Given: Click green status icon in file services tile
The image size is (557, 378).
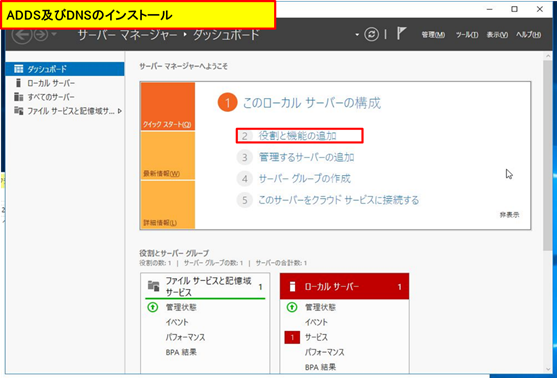Looking at the screenshot, I should click(x=153, y=307).
